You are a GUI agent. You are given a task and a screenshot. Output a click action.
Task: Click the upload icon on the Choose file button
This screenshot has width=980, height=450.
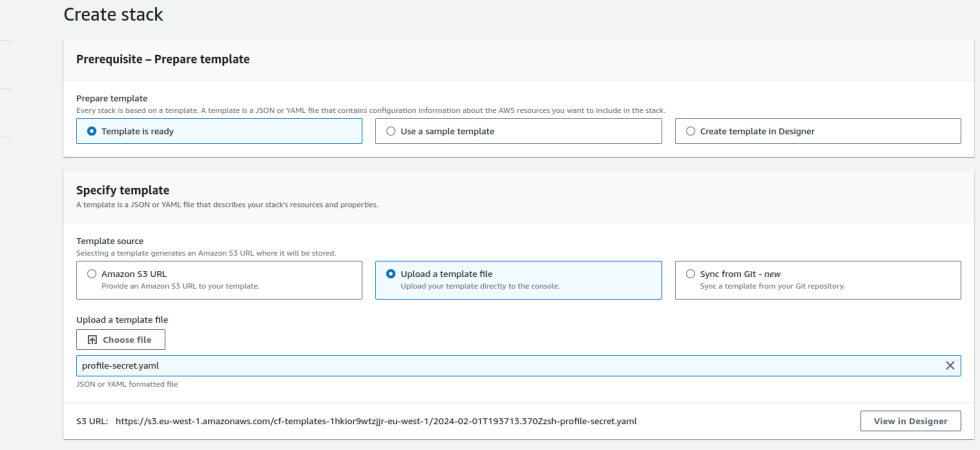click(x=92, y=340)
